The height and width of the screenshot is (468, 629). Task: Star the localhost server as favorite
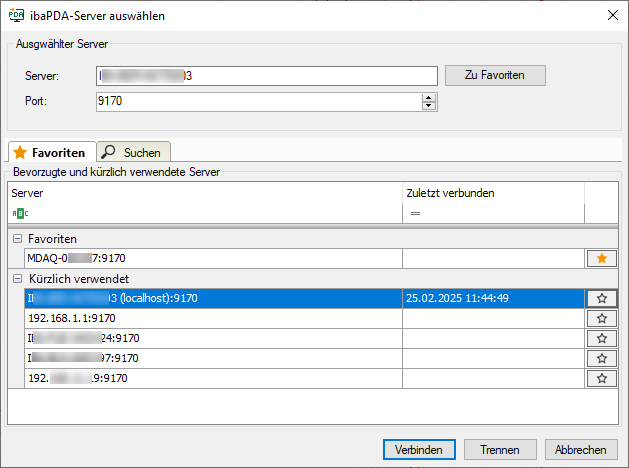tap(601, 298)
